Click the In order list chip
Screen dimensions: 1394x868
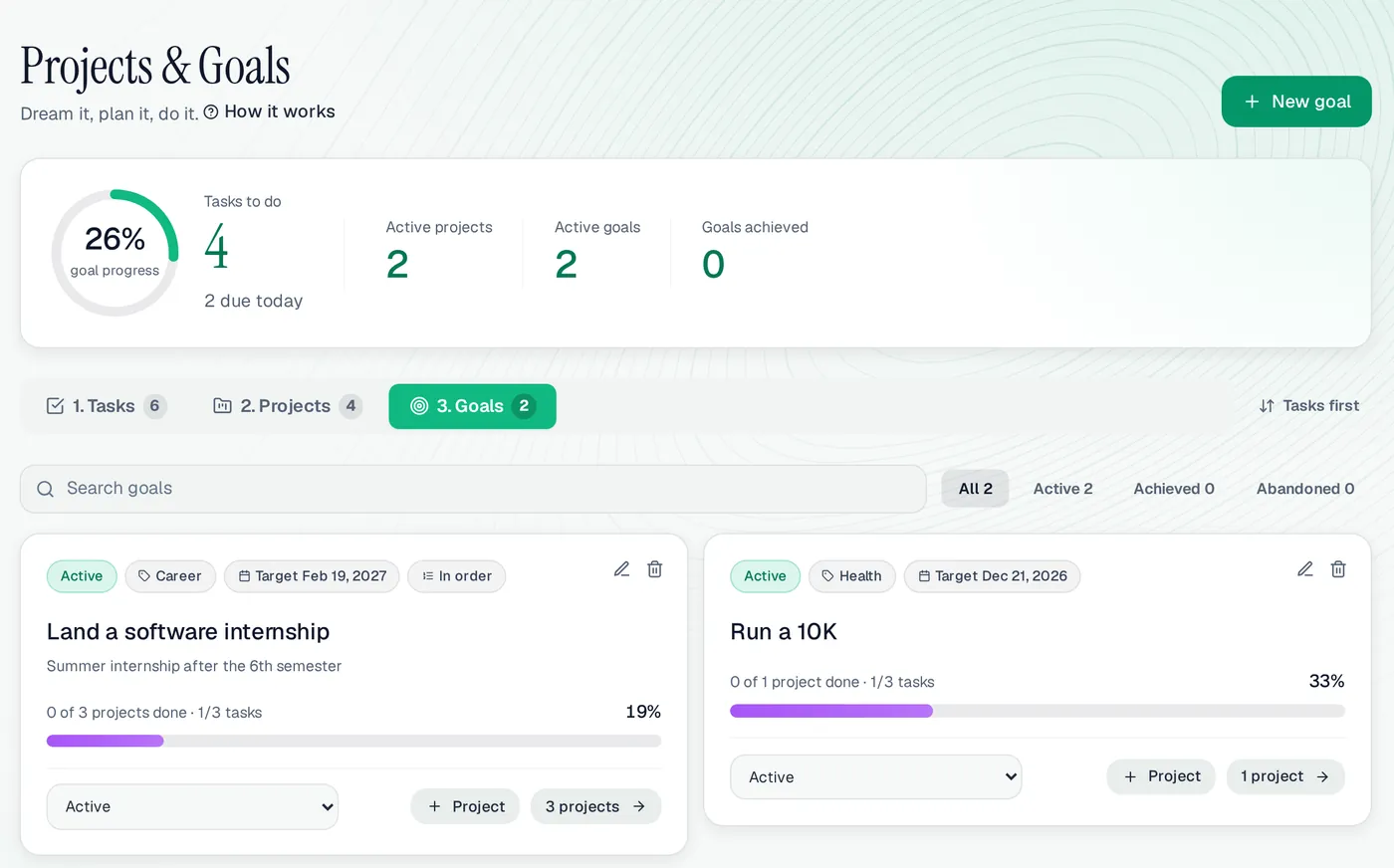point(457,576)
